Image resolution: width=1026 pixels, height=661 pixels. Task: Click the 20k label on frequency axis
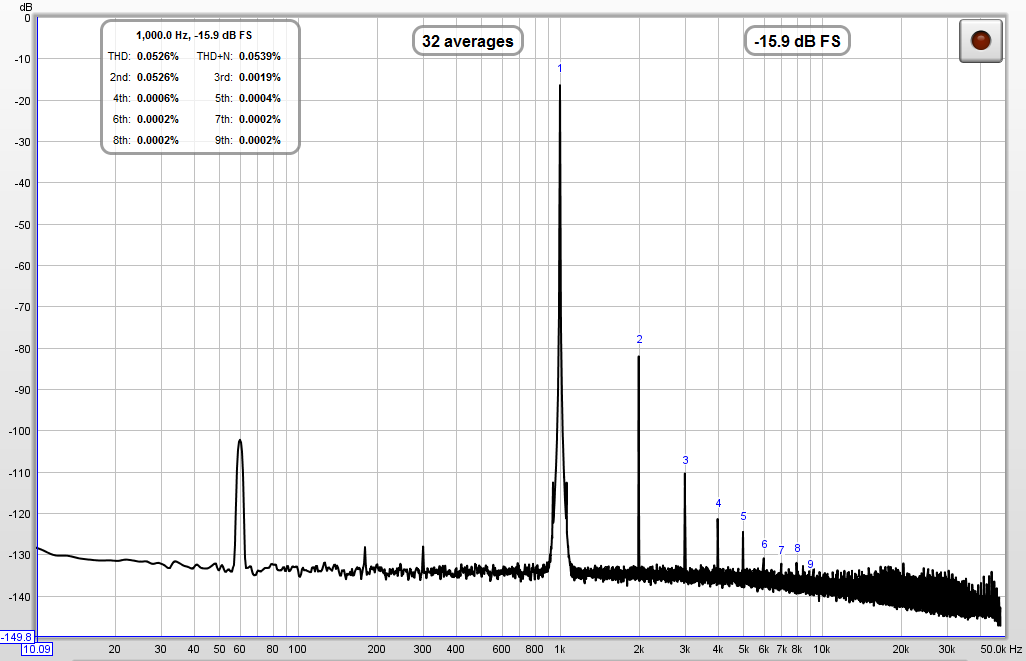[901, 649]
